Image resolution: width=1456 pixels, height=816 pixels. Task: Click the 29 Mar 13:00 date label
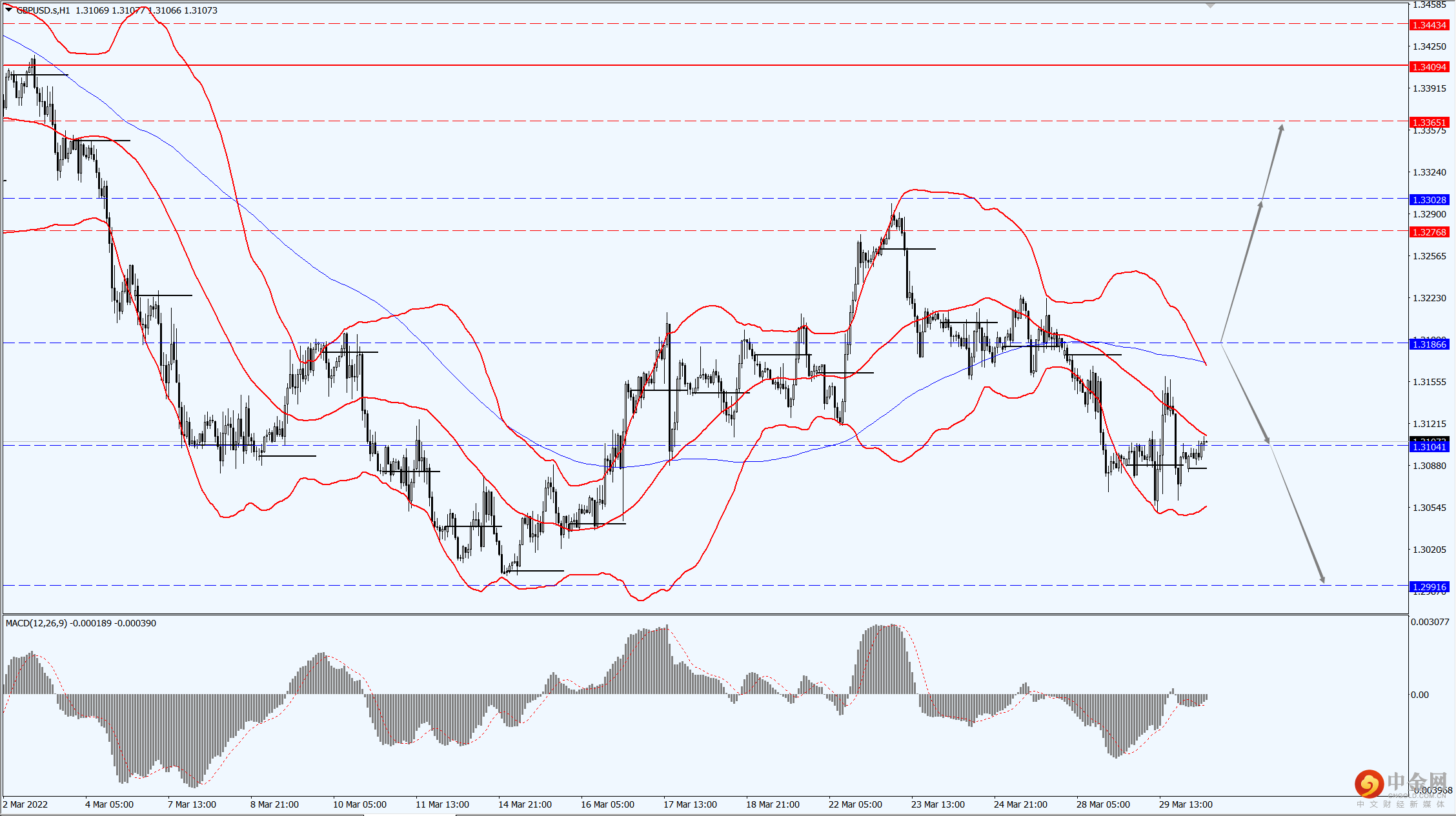(1186, 804)
